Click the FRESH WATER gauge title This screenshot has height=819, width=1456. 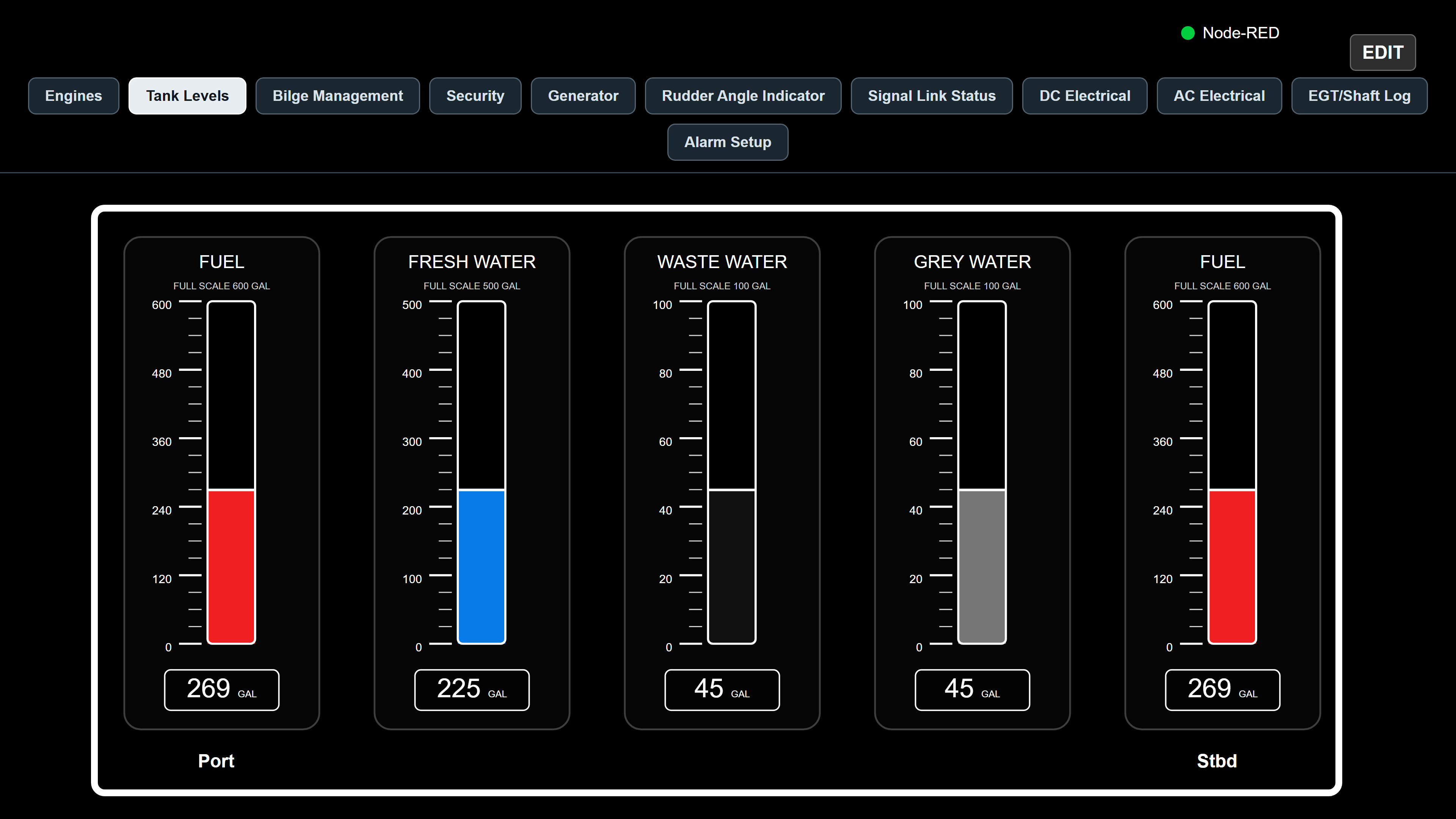pos(471,262)
